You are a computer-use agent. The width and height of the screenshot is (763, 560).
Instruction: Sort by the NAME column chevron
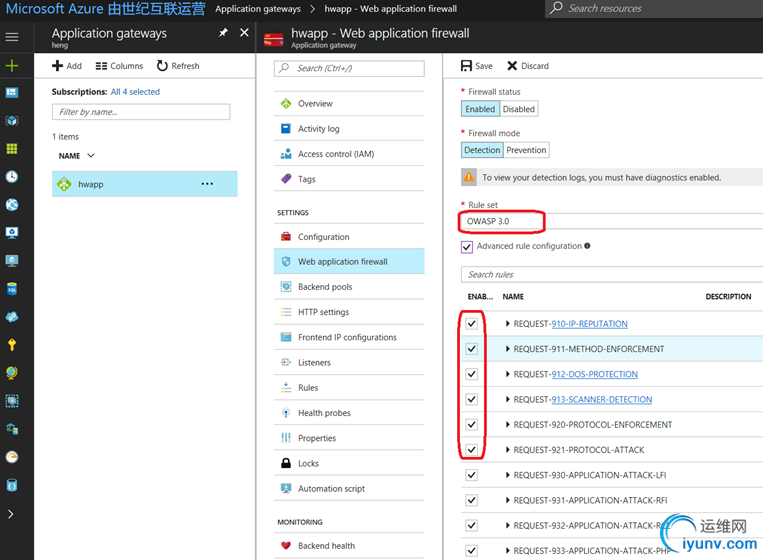tap(91, 156)
